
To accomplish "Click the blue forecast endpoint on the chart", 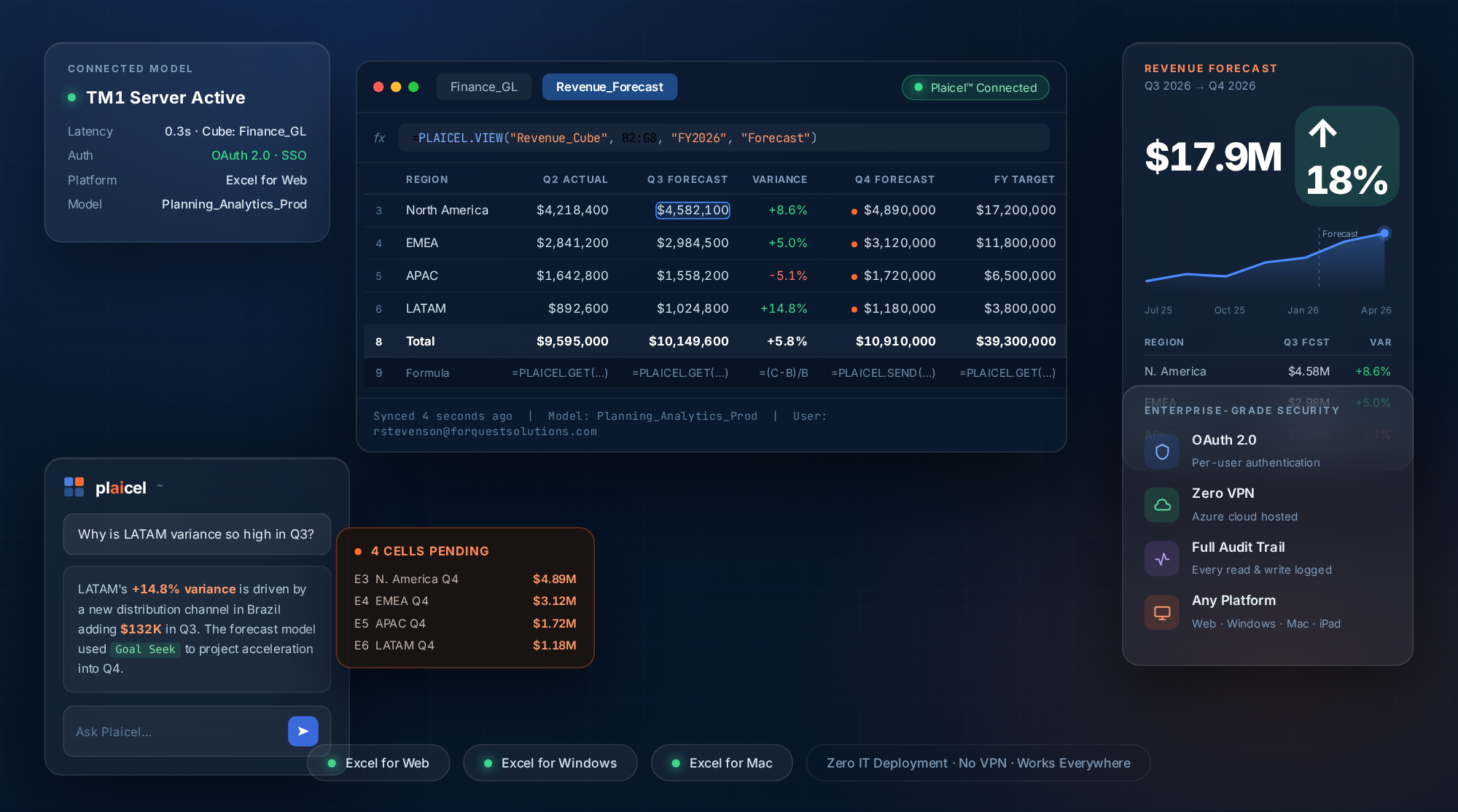I will click(x=1384, y=233).
